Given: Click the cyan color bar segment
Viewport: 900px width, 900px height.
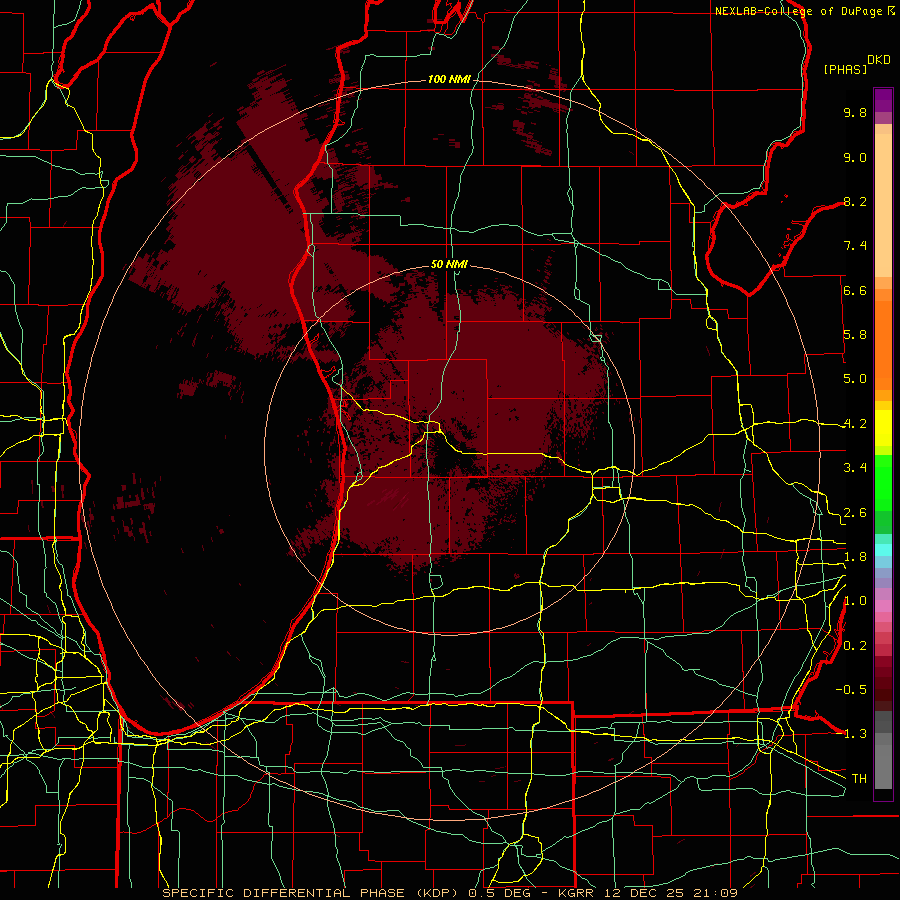Looking at the screenshot, I should pos(883,550).
